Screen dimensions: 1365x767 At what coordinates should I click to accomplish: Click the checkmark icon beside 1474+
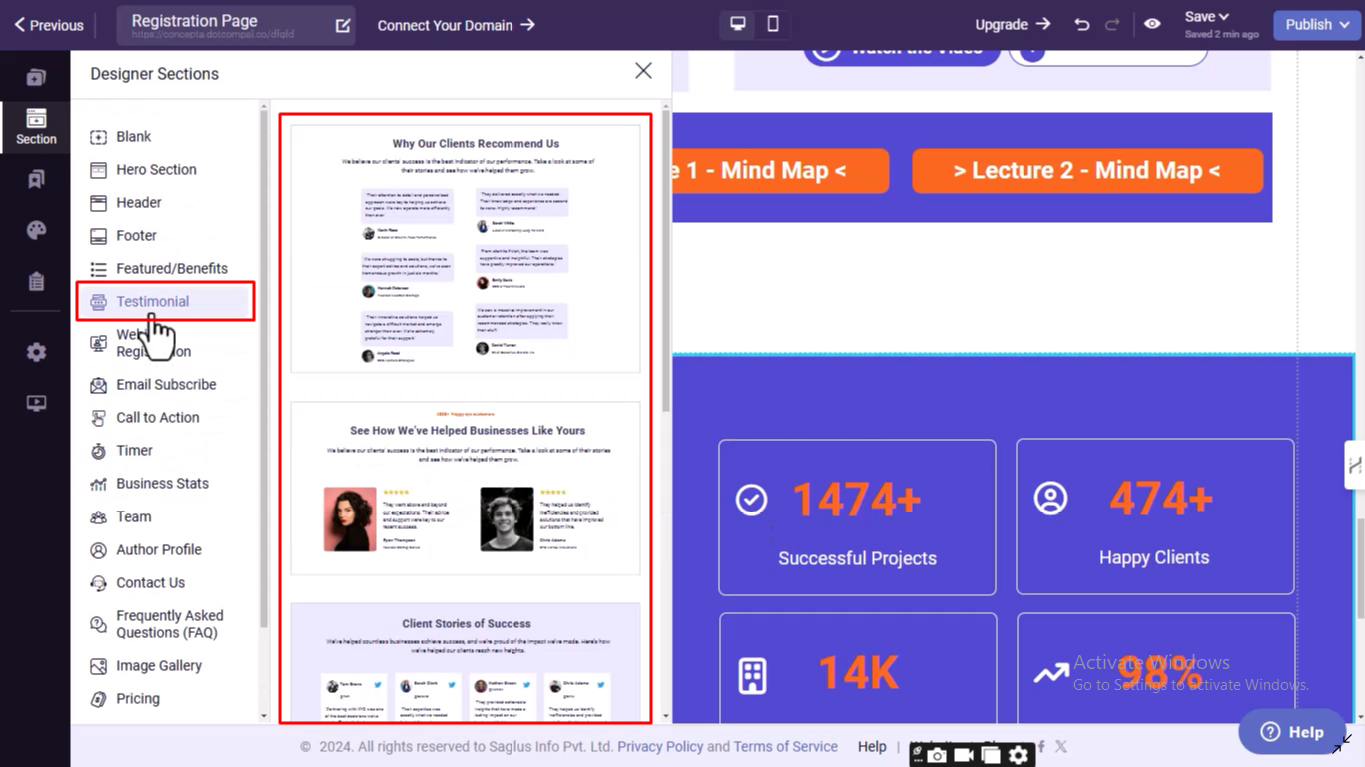(751, 499)
